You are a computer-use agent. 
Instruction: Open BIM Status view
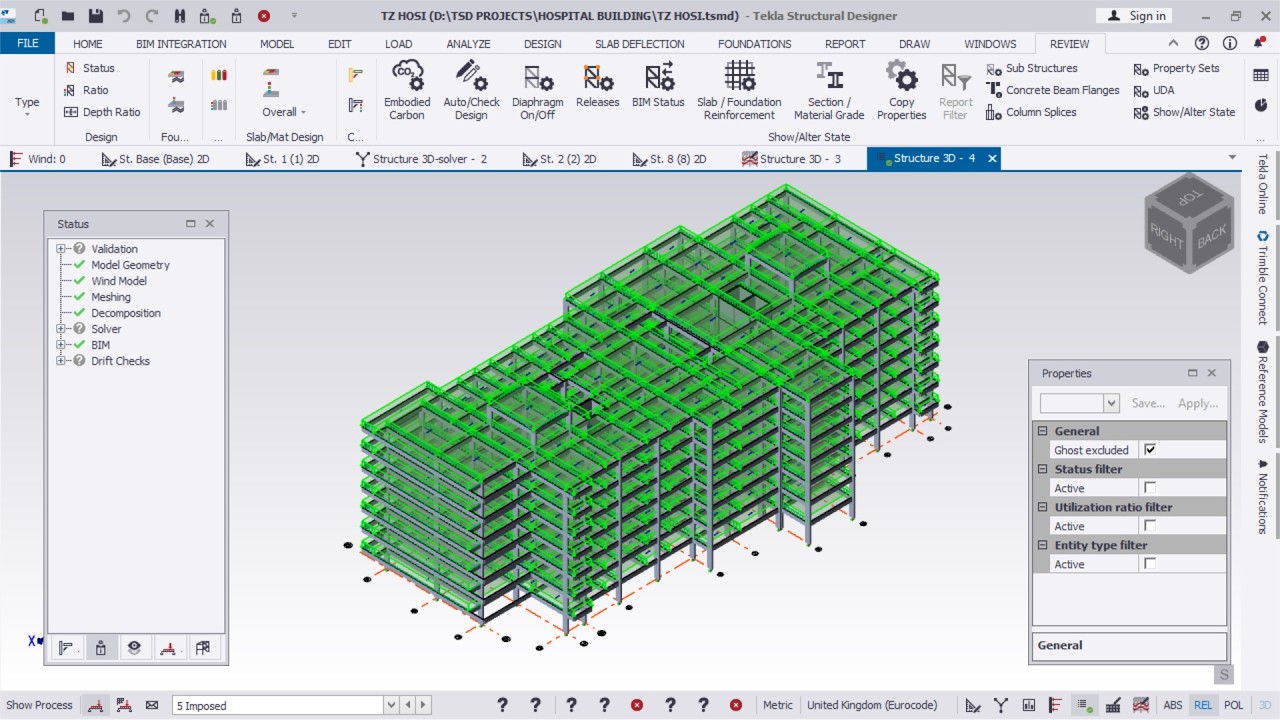point(658,86)
